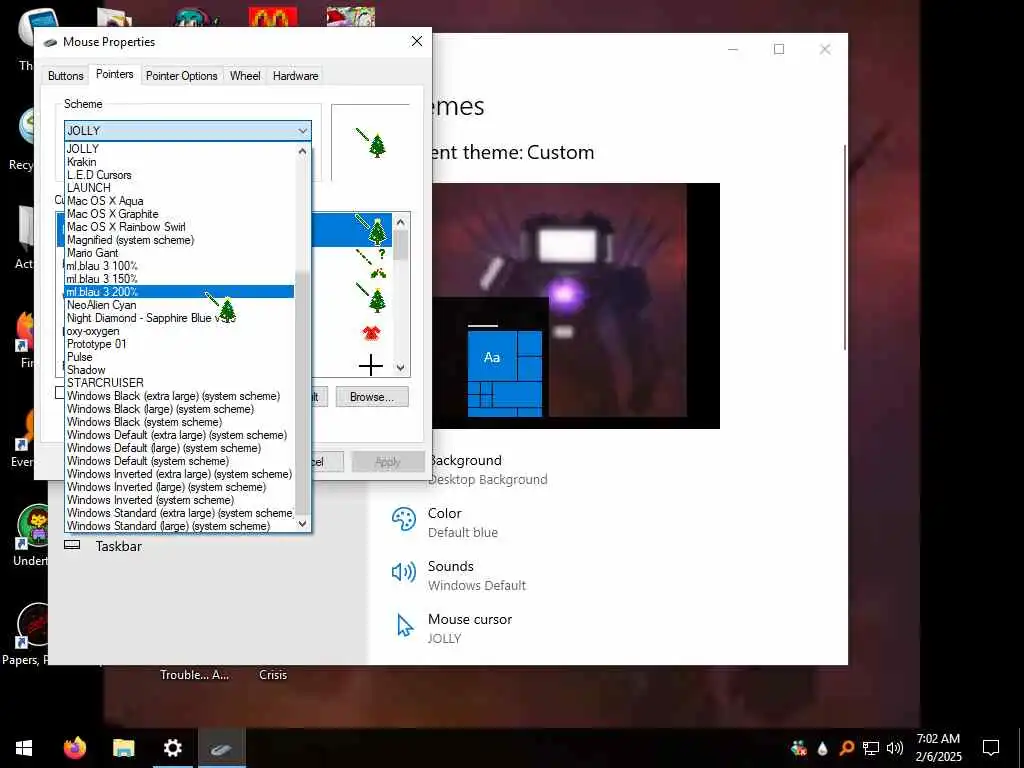
Task: Select Windows Black (large) scheme
Action: [180, 409]
